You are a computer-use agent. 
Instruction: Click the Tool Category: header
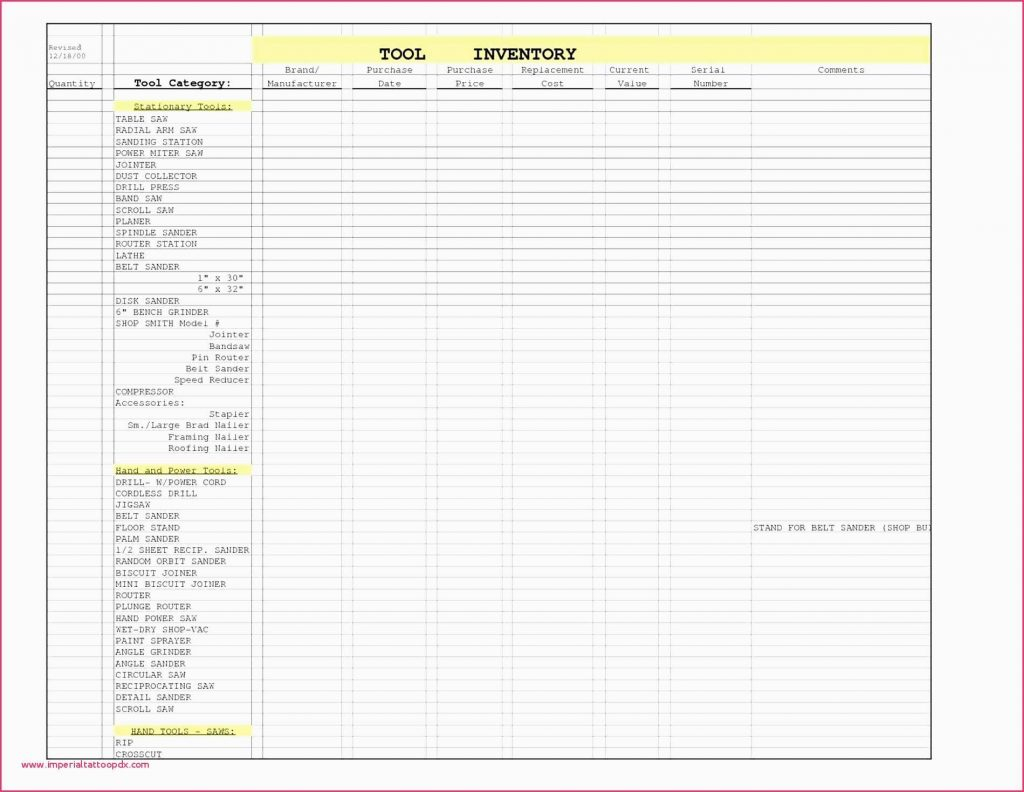[x=182, y=83]
